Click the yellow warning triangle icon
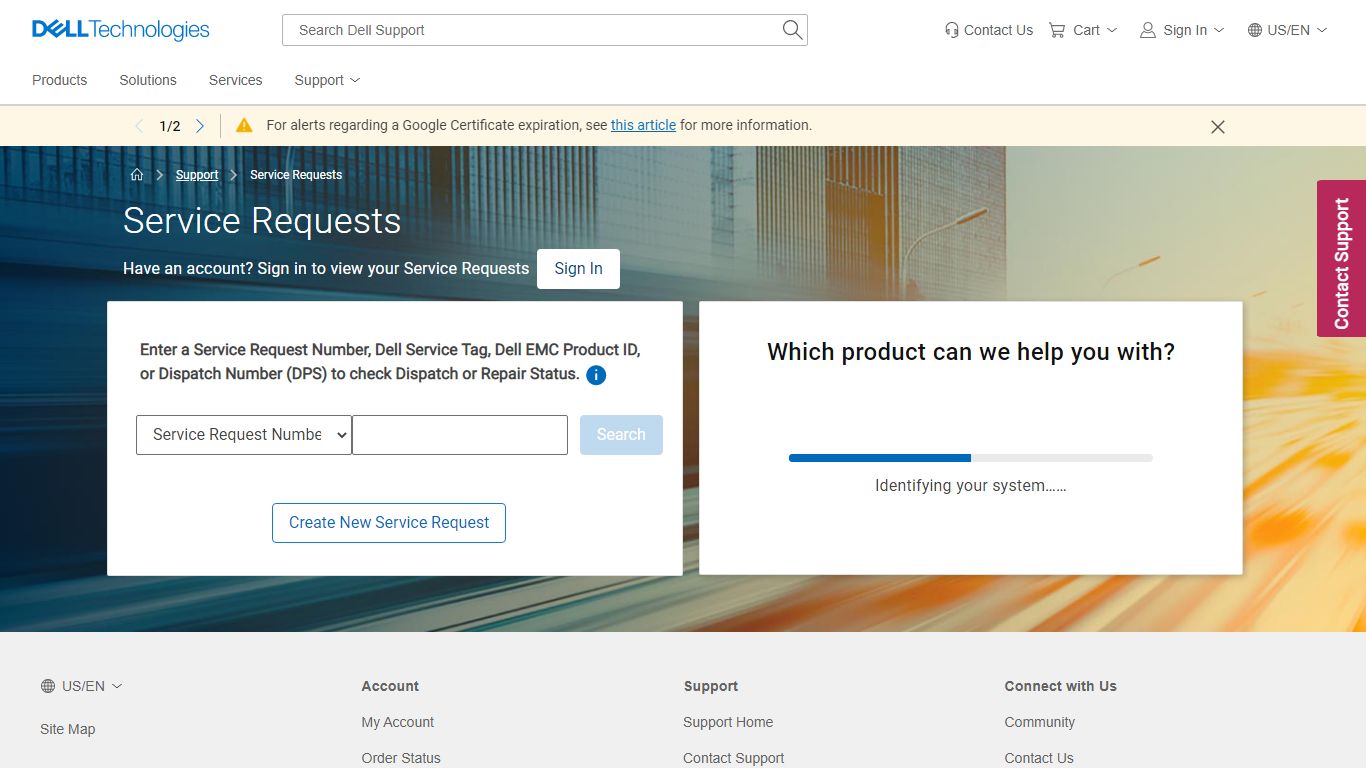Screen dimensions: 1366x768 244,125
